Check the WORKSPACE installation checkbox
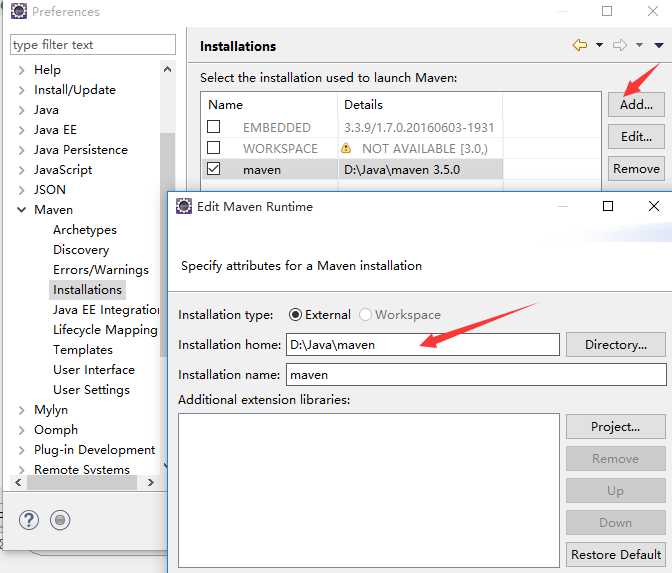The width and height of the screenshot is (672, 573). [x=213, y=147]
